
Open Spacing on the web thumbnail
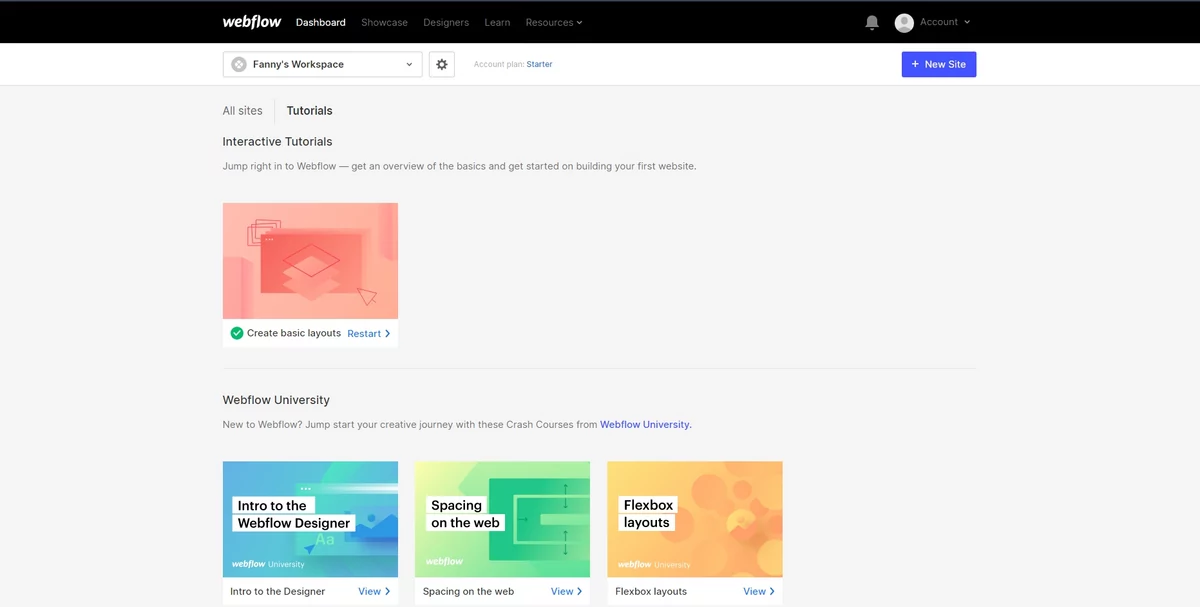(502, 519)
